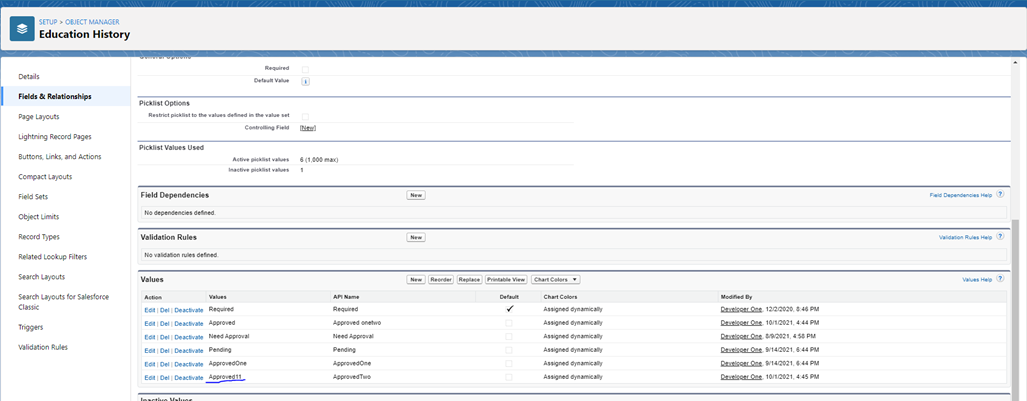Open the Values Help question icon
This screenshot has width=1027, height=401.
click(999, 279)
